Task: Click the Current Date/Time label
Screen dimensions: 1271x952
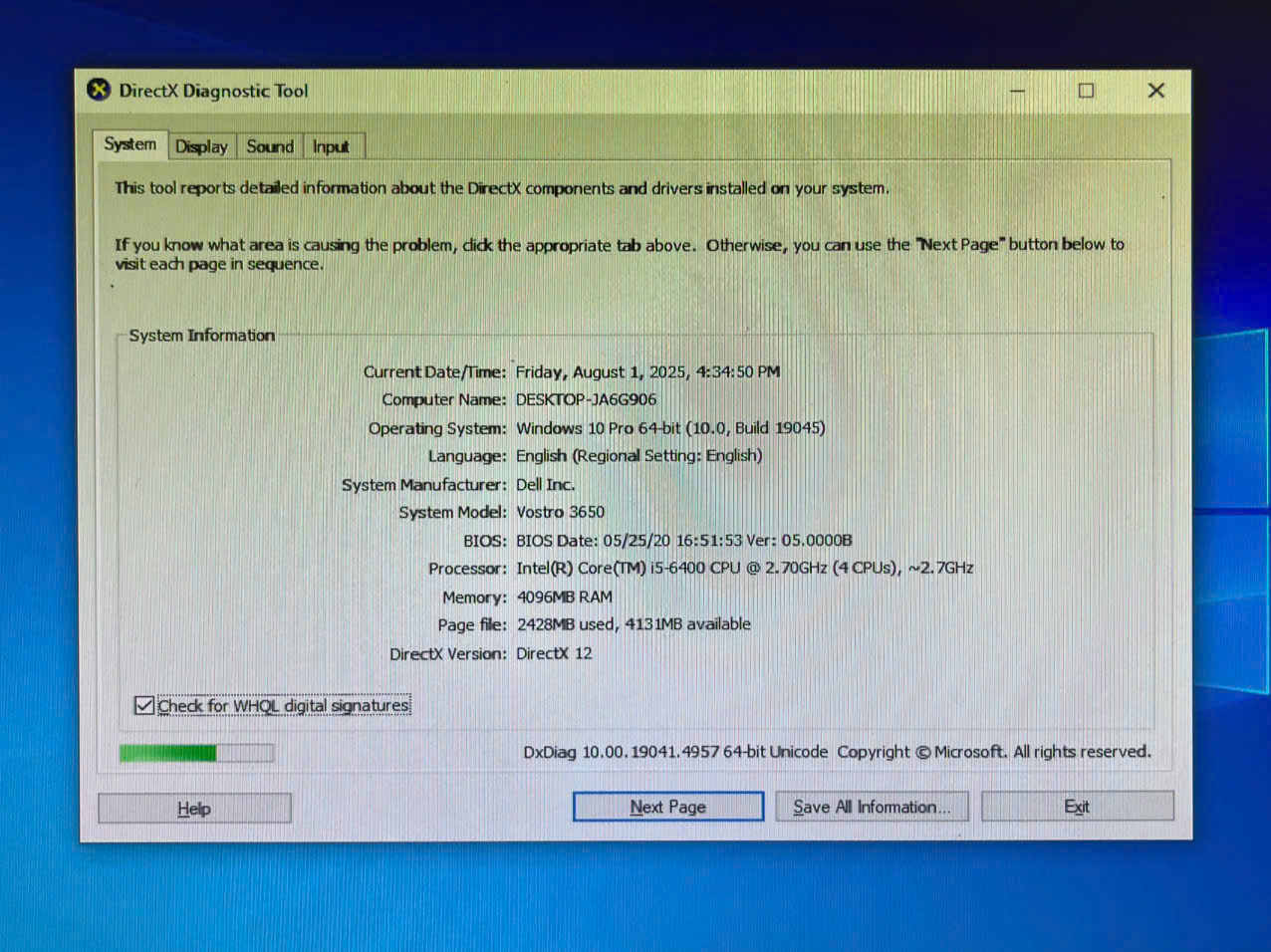Action: point(434,371)
